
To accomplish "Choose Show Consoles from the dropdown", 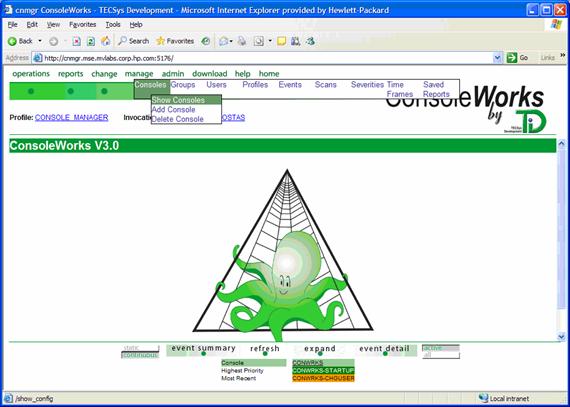I will click(x=186, y=100).
